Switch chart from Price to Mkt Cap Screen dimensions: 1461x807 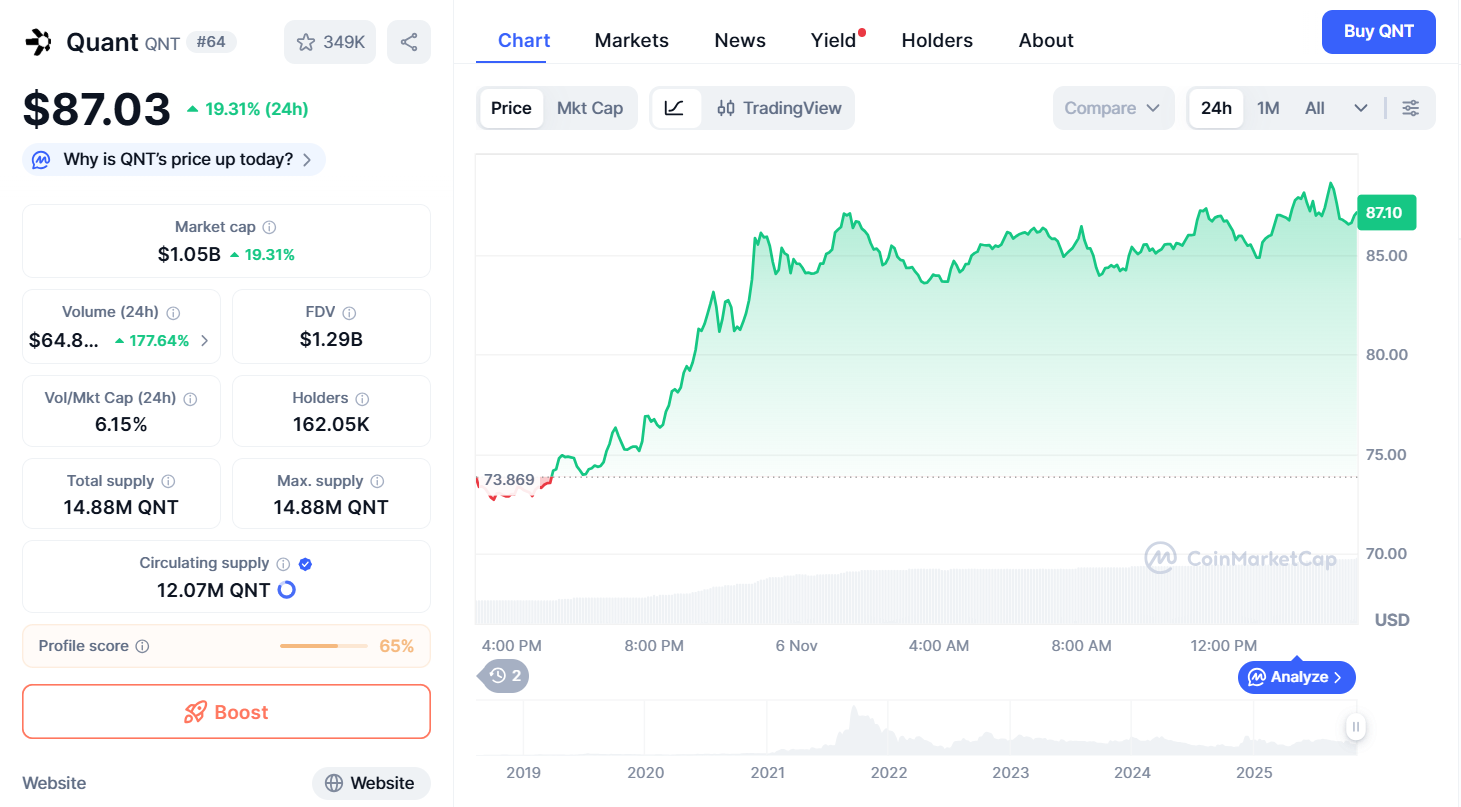590,108
